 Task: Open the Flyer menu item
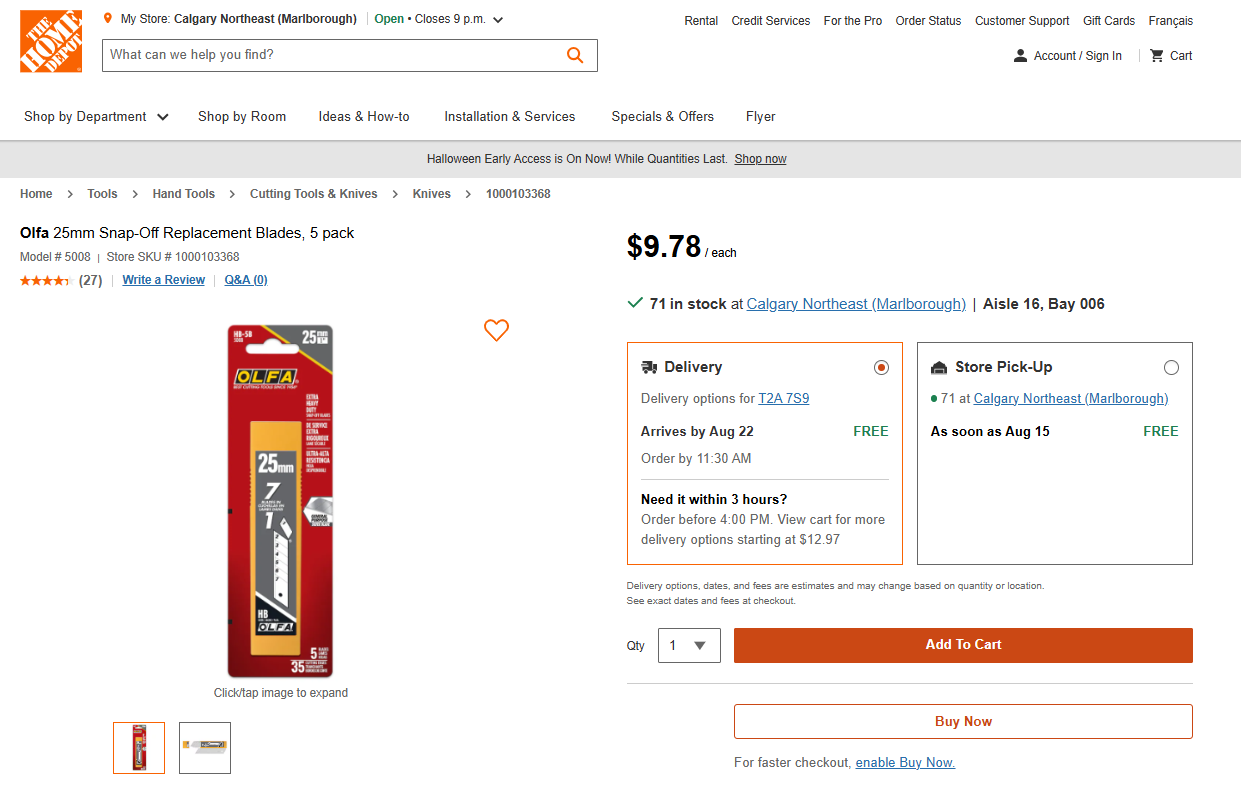tap(760, 117)
